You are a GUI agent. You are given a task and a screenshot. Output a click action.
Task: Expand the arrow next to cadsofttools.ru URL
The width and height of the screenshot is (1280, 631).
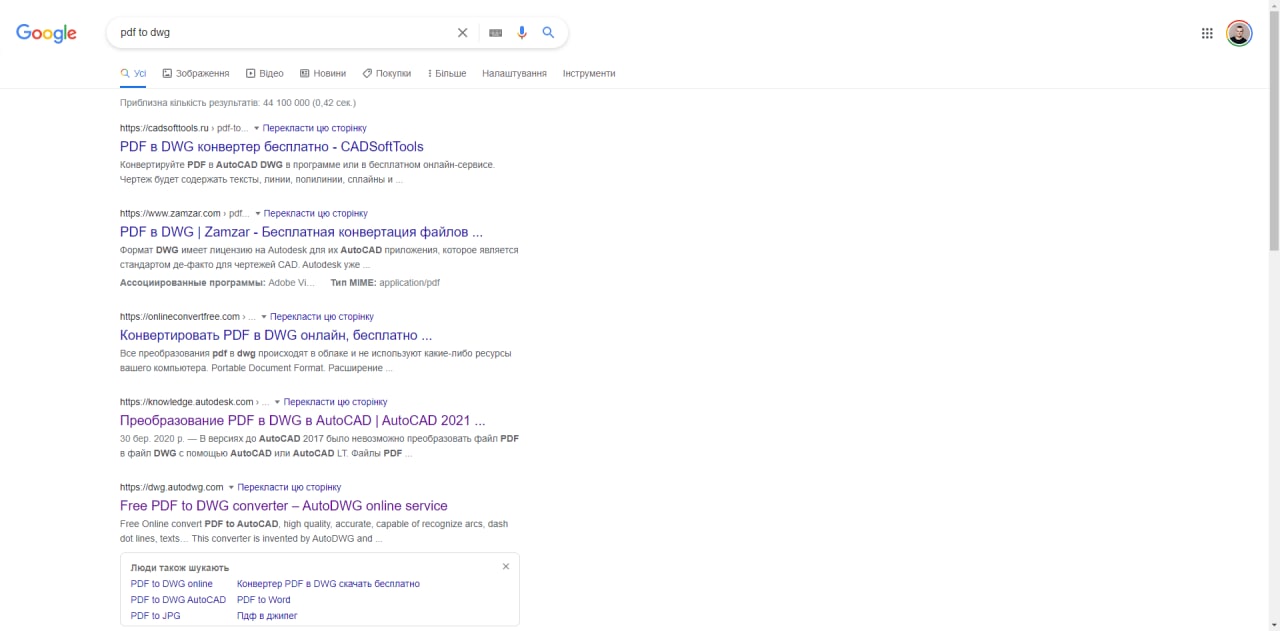(256, 128)
